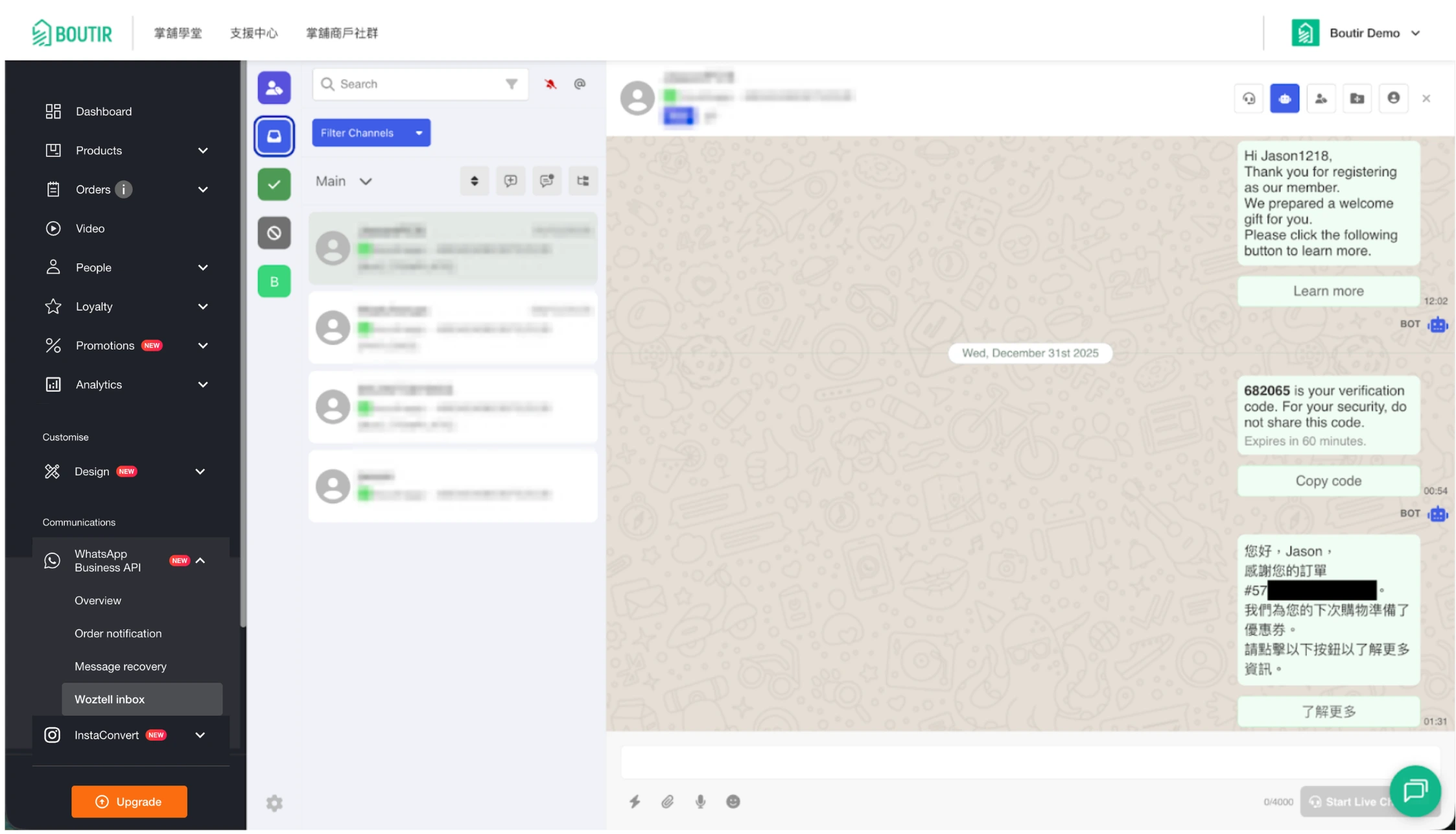Toggle the search filter funnel
The height and width of the screenshot is (834, 1456).
coord(511,84)
